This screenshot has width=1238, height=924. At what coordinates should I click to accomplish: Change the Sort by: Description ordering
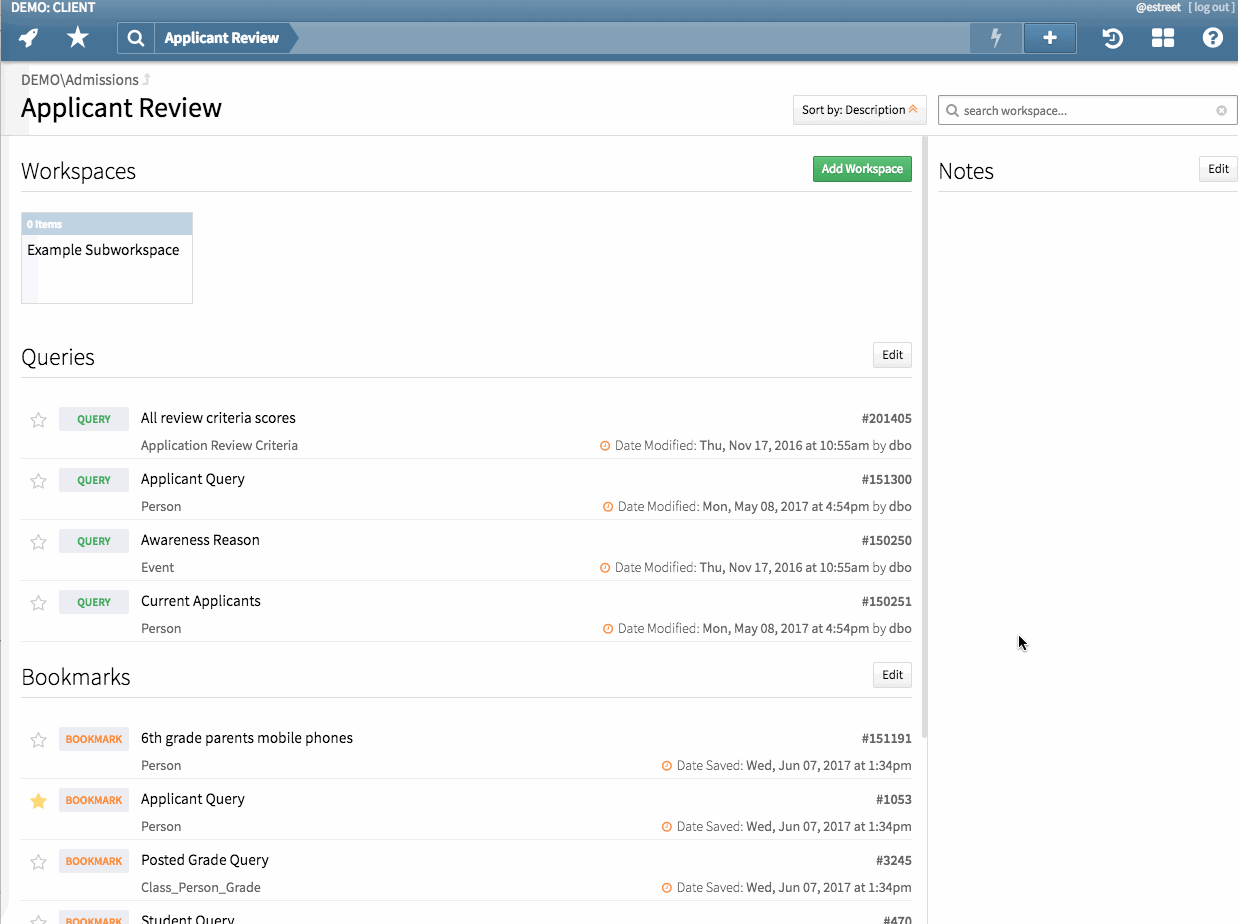[858, 110]
